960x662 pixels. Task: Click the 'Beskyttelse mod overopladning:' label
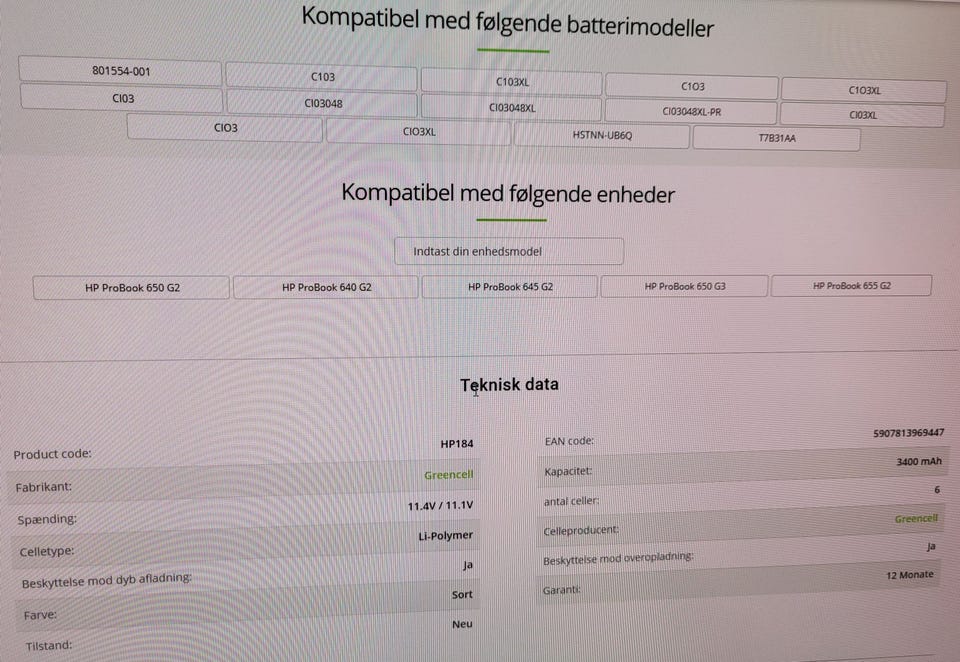(x=618, y=559)
